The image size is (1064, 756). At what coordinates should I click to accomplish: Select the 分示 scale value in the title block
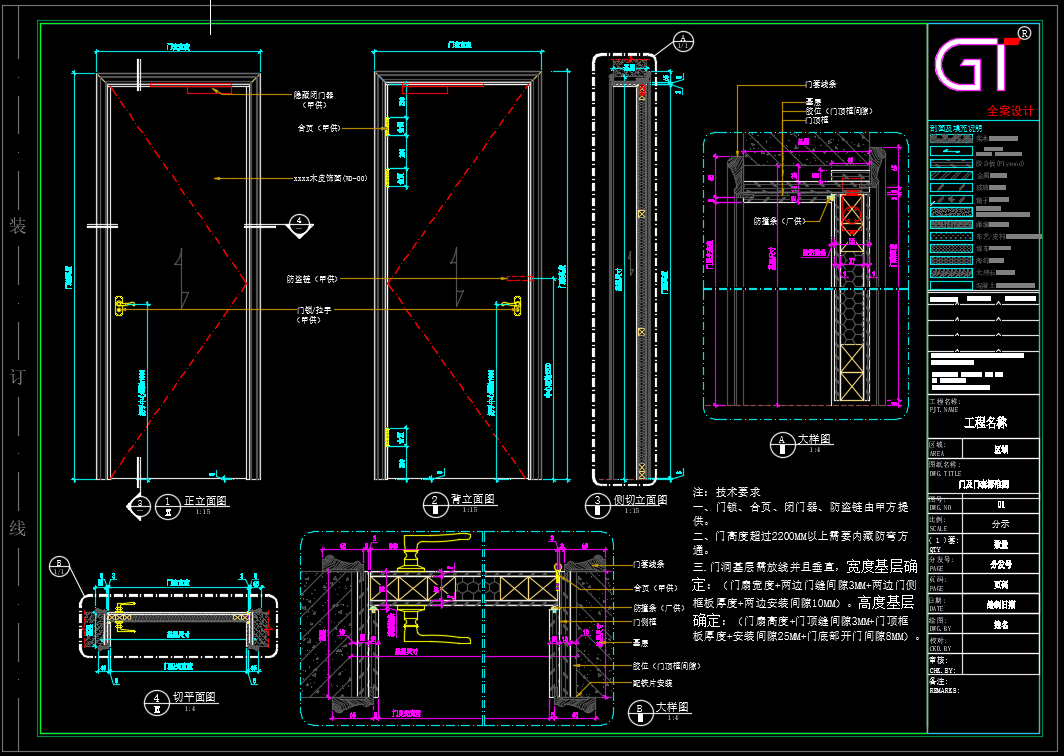[999, 523]
